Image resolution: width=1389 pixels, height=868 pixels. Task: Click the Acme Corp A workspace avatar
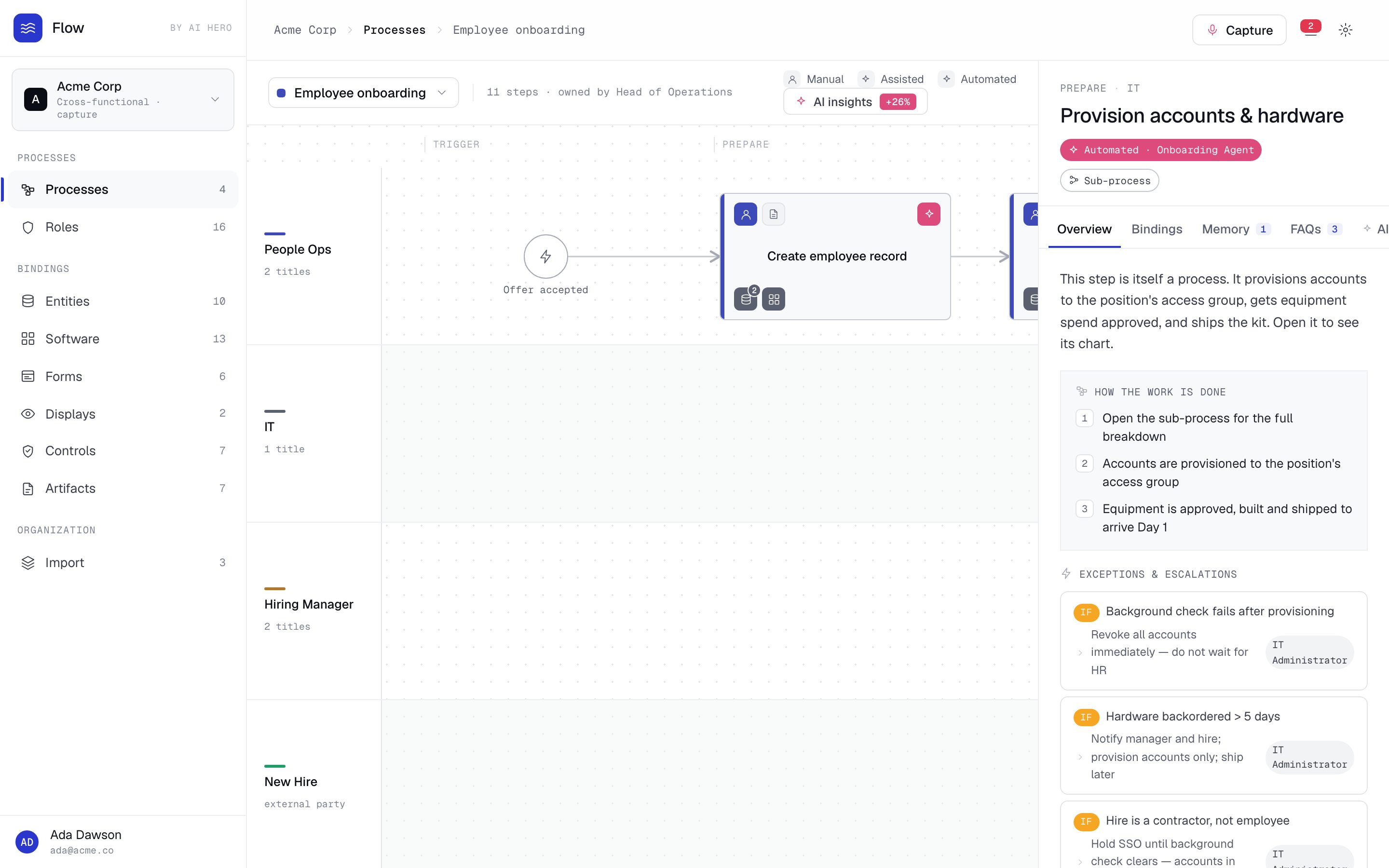tap(36, 99)
